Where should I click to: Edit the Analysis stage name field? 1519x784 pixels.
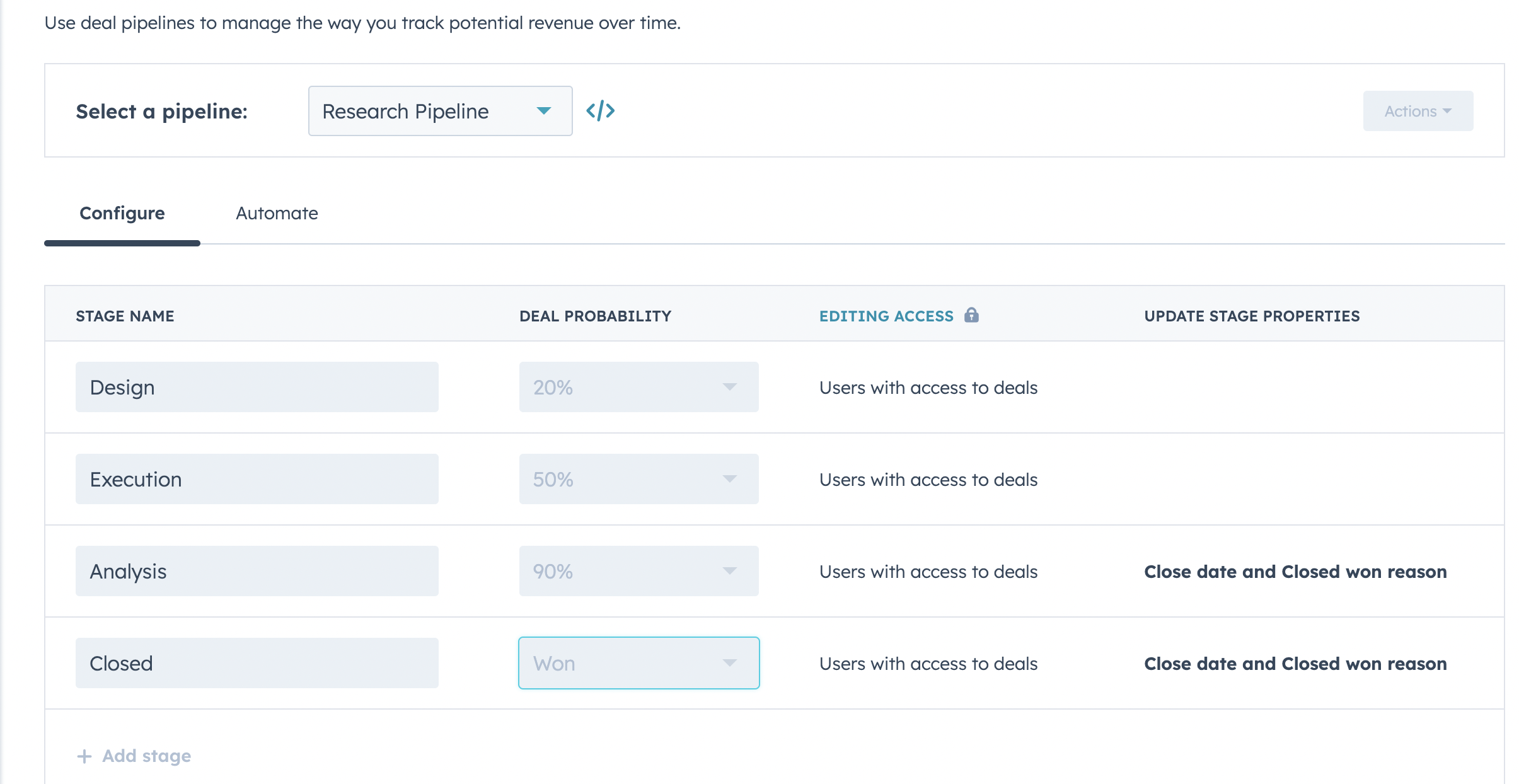[x=257, y=571]
